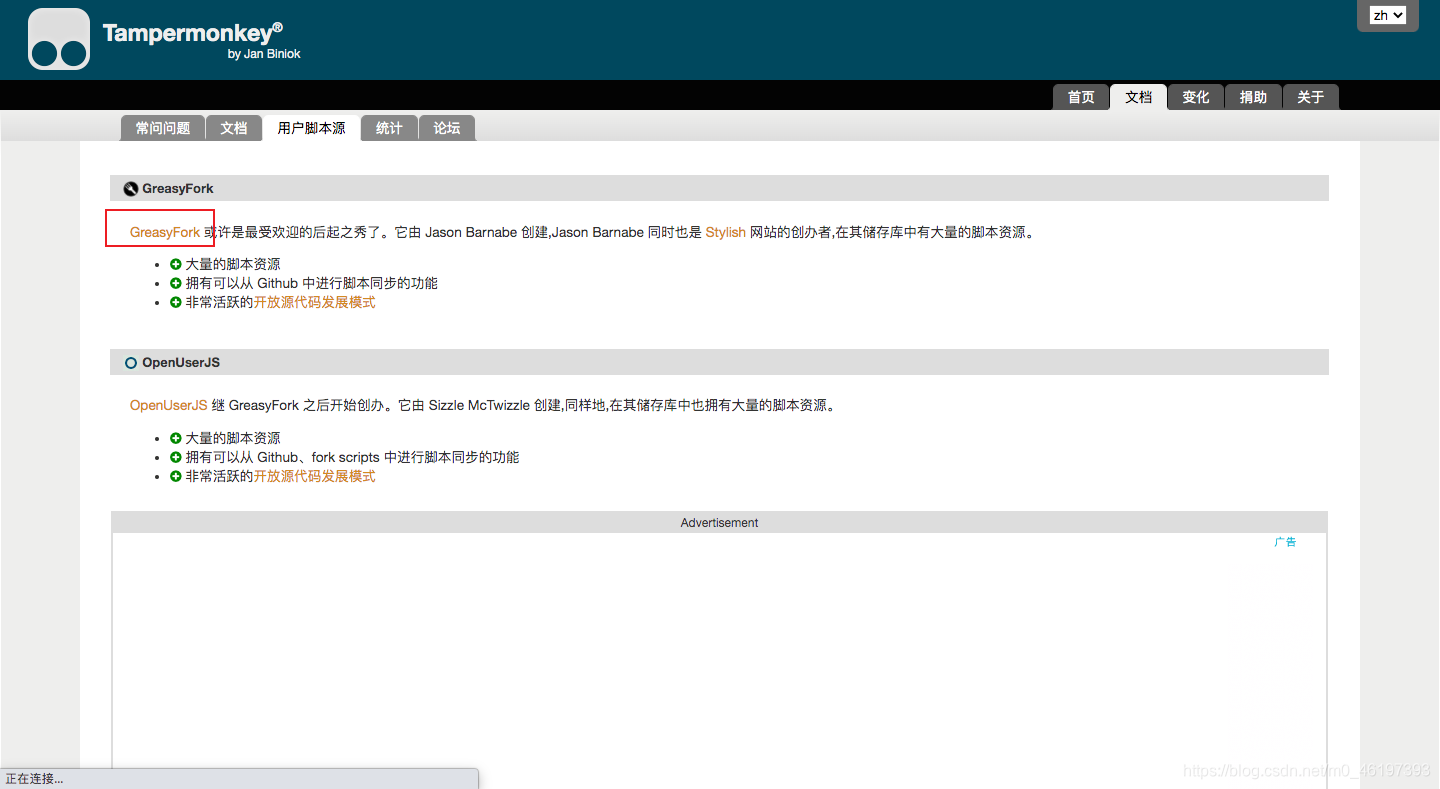Screen dimensions: 1440x789
Task: Click green plus icon beside 'Github、fork scripts' item
Action: 176,457
